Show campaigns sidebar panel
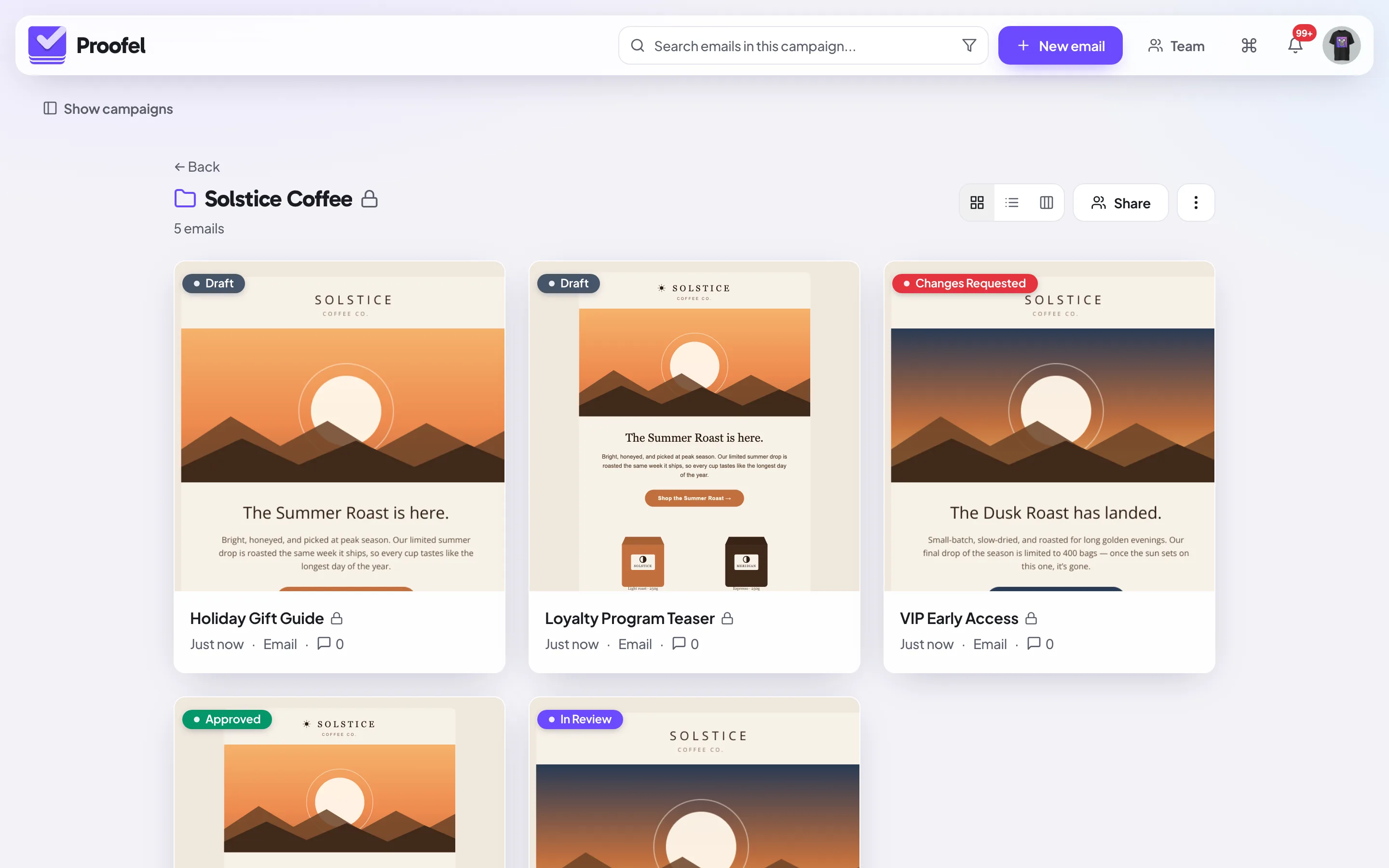The image size is (1389, 868). click(x=108, y=108)
